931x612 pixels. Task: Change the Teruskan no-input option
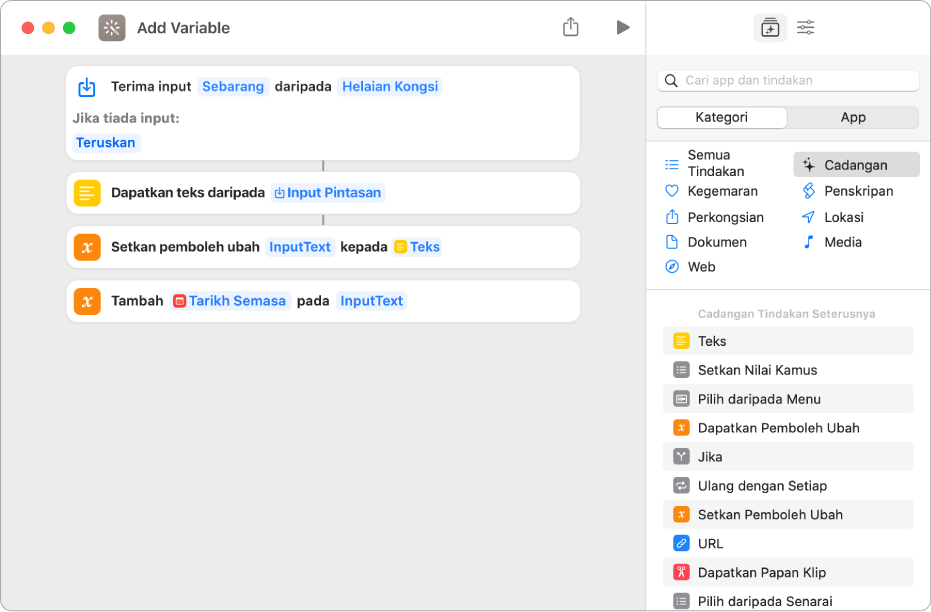[106, 142]
